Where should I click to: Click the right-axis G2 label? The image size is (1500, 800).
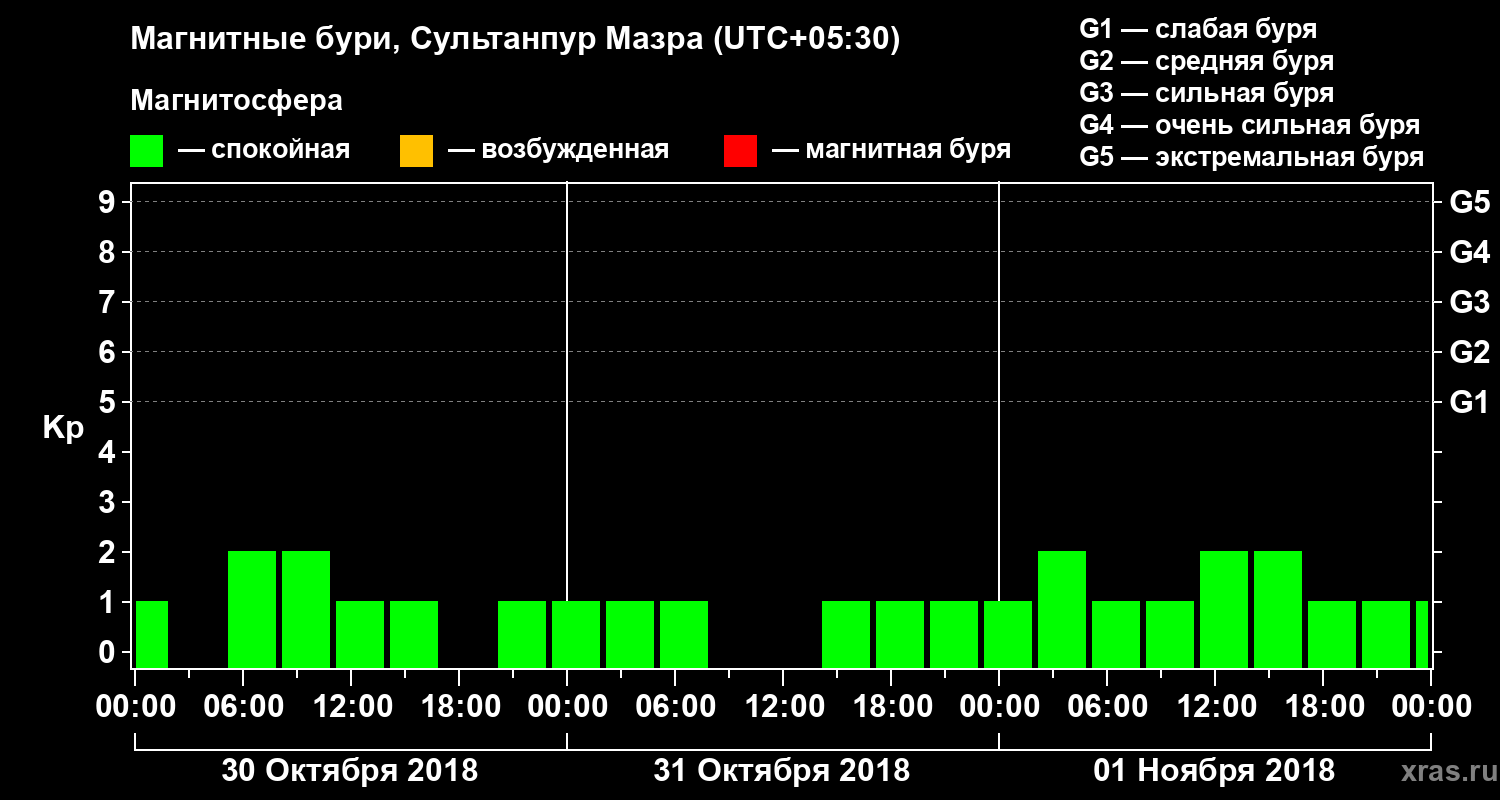tap(1469, 353)
